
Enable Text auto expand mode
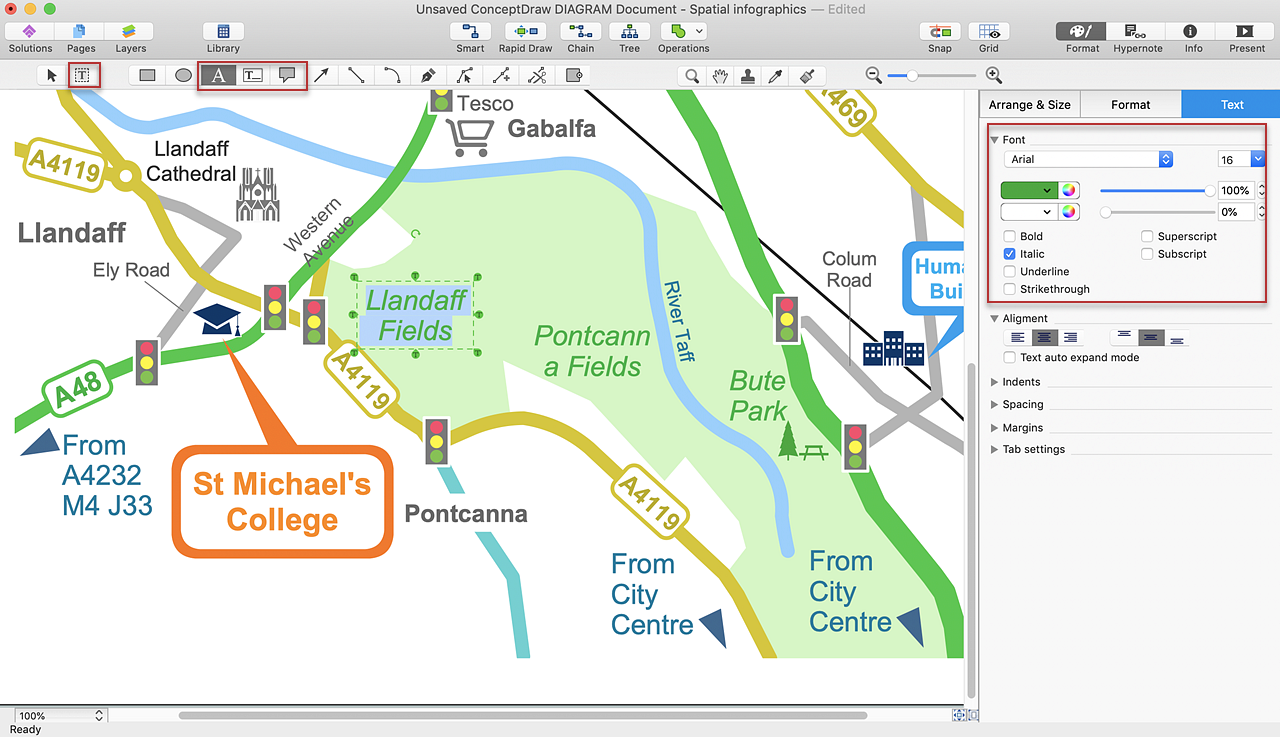(x=1010, y=357)
